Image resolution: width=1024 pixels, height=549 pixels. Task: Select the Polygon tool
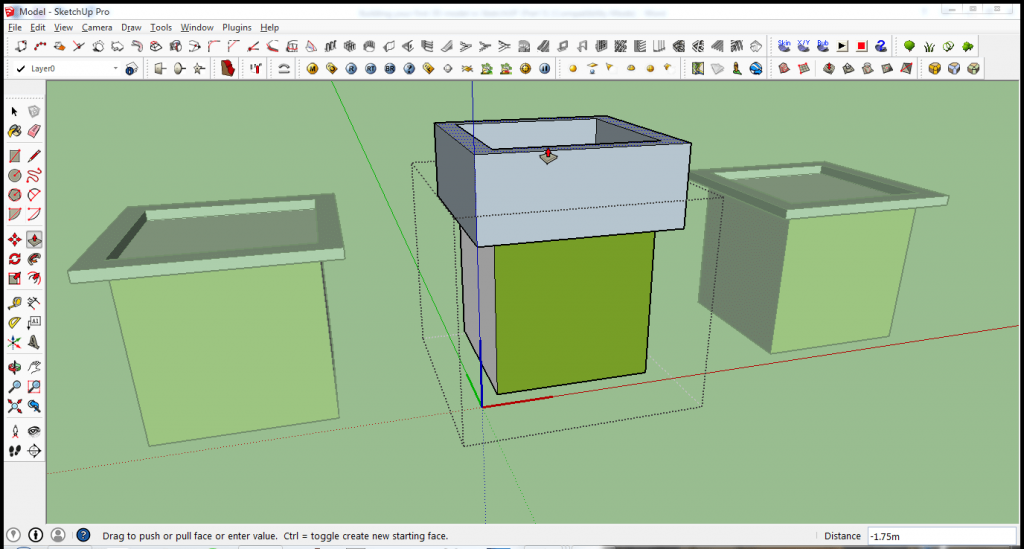pos(14,195)
